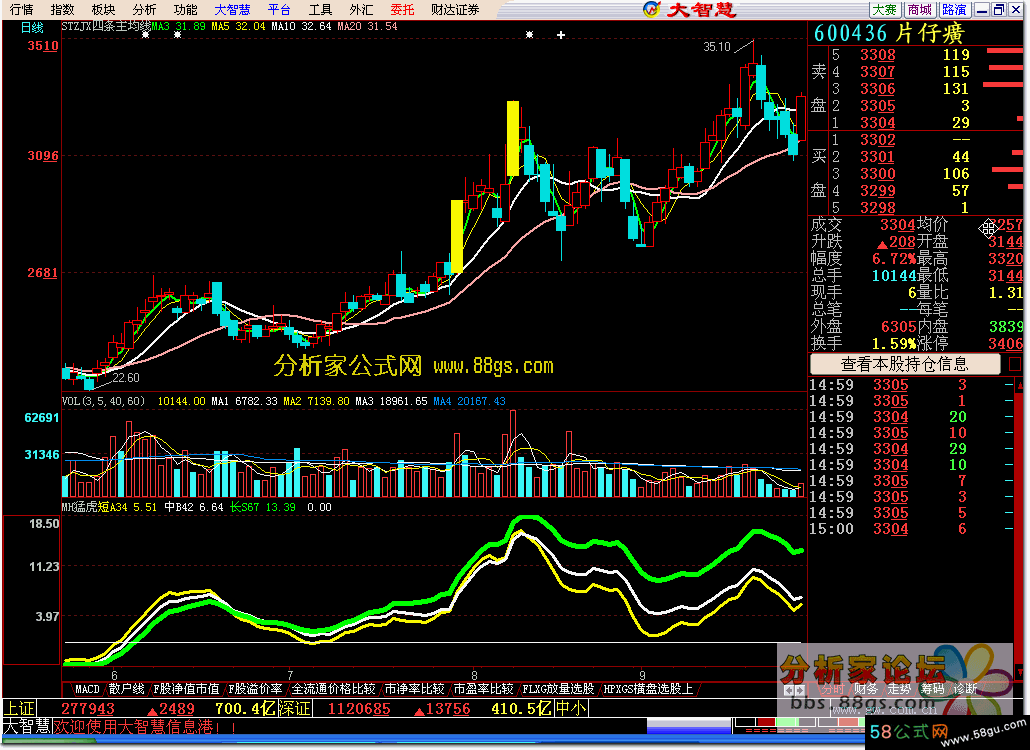1030x750 pixels.
Task: Click the 中小 index label in status bar
Action: tap(571, 709)
